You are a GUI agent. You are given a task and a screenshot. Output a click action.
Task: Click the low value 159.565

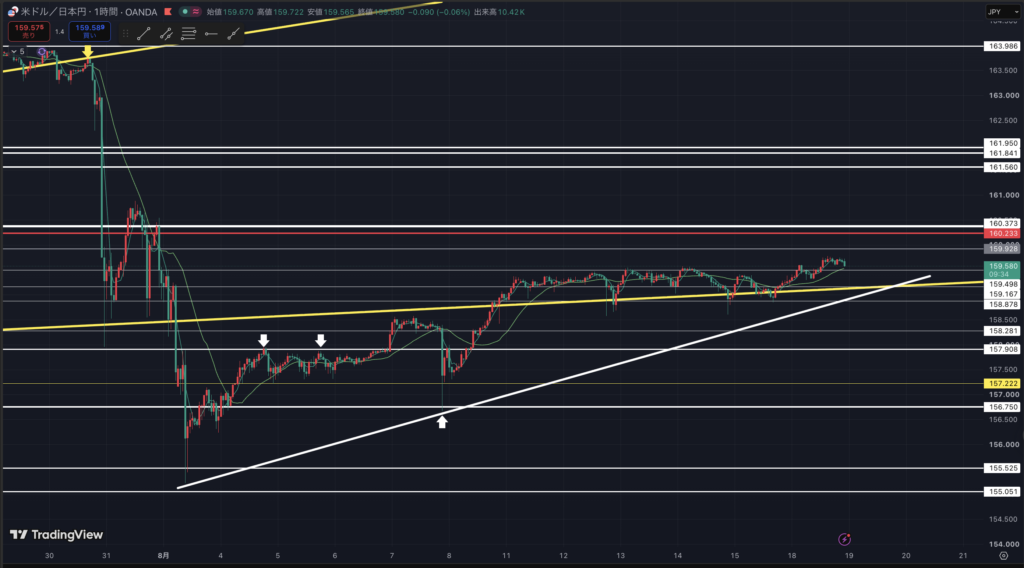click(x=339, y=12)
